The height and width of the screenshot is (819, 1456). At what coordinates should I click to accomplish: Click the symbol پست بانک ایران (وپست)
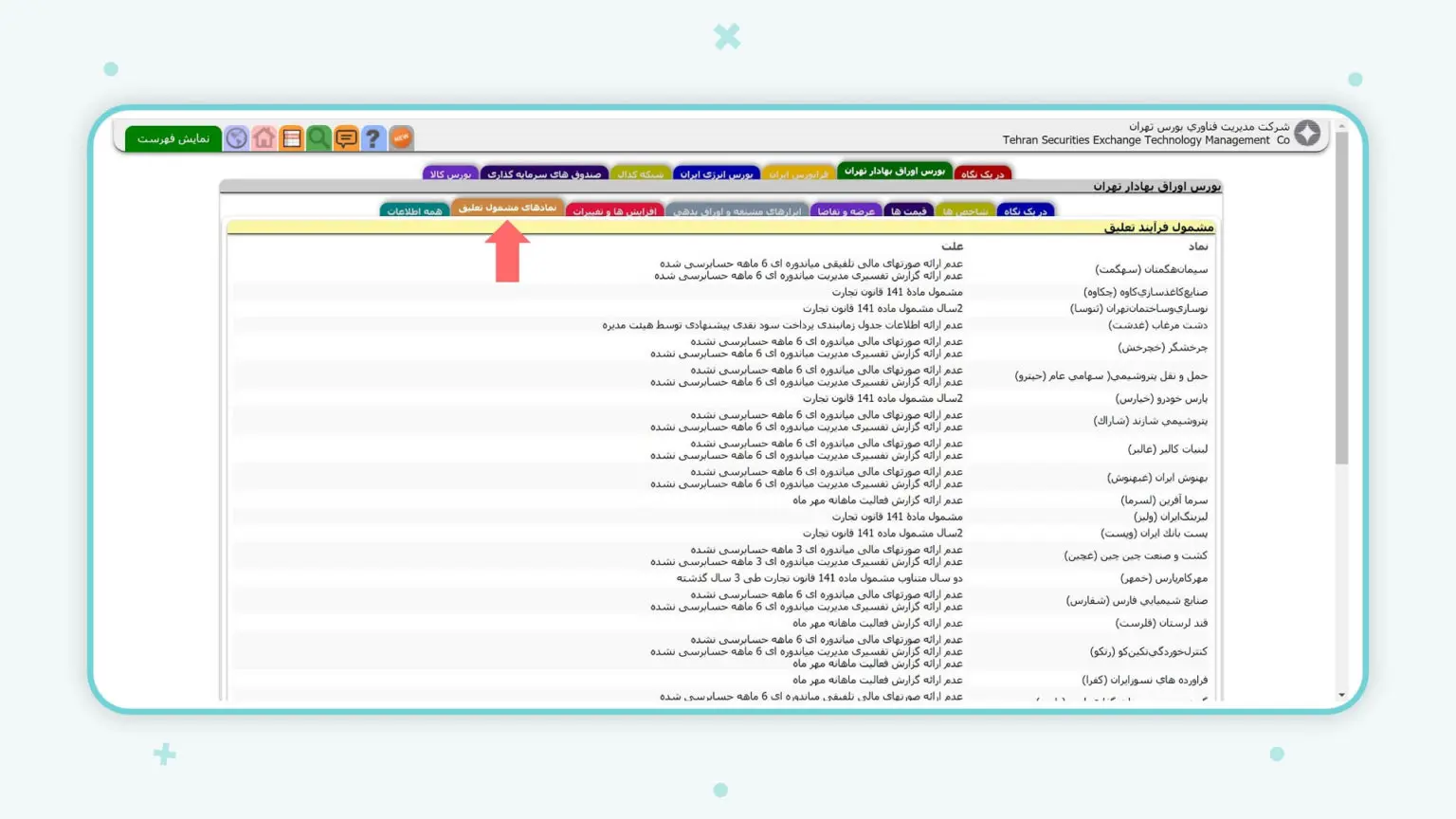click(x=1155, y=534)
